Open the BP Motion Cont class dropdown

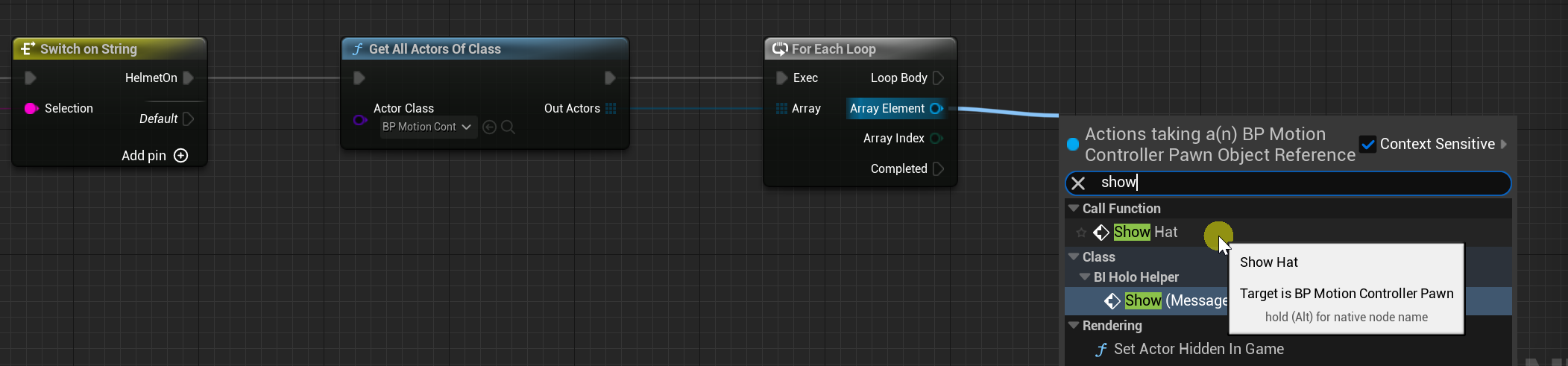click(x=428, y=127)
